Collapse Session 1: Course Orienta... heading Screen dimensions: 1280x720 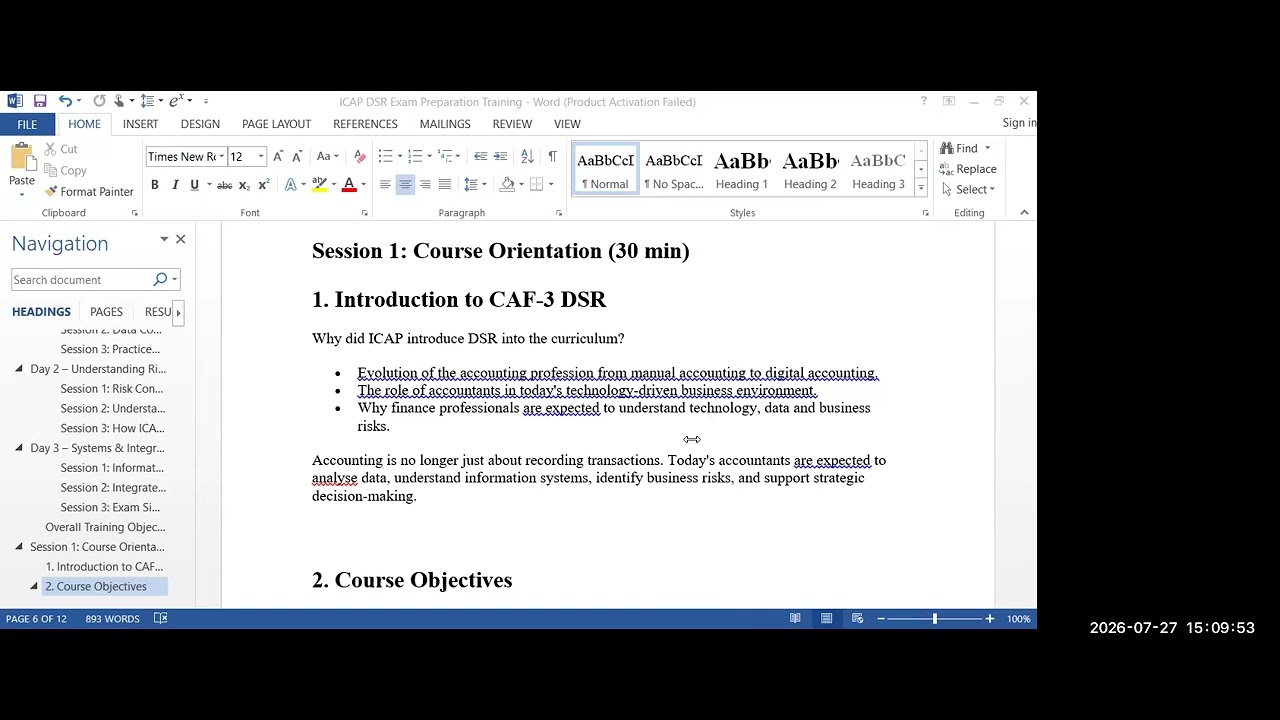pos(19,547)
